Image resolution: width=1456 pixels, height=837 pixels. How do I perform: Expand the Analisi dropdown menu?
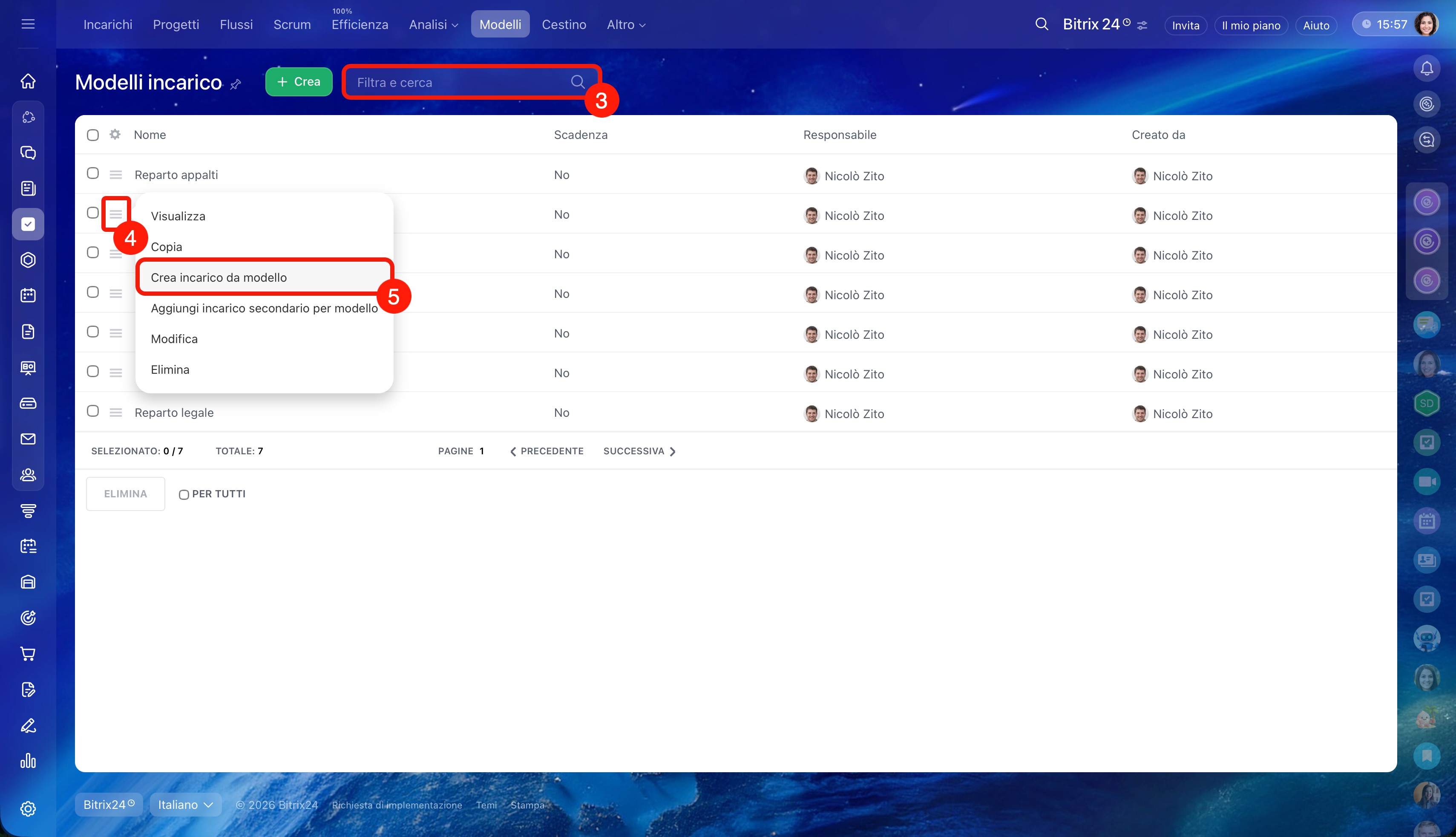point(433,25)
